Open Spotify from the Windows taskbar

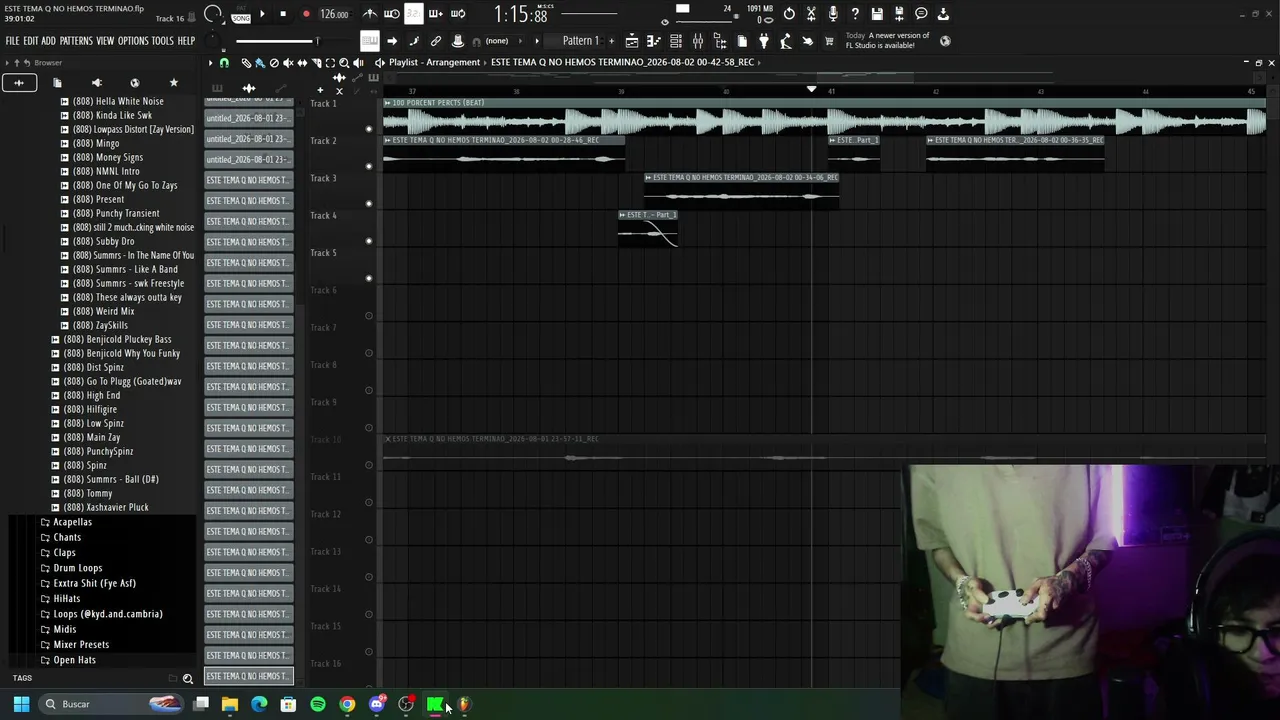tap(318, 704)
